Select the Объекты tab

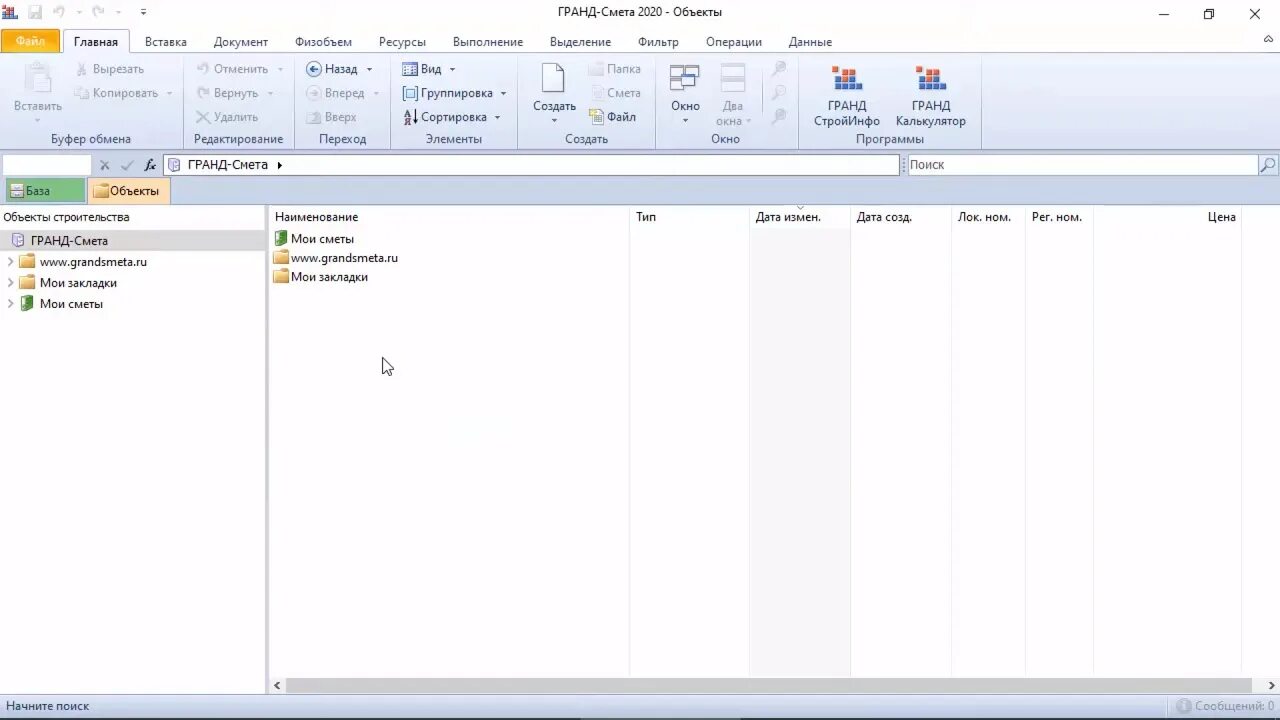tap(128, 191)
